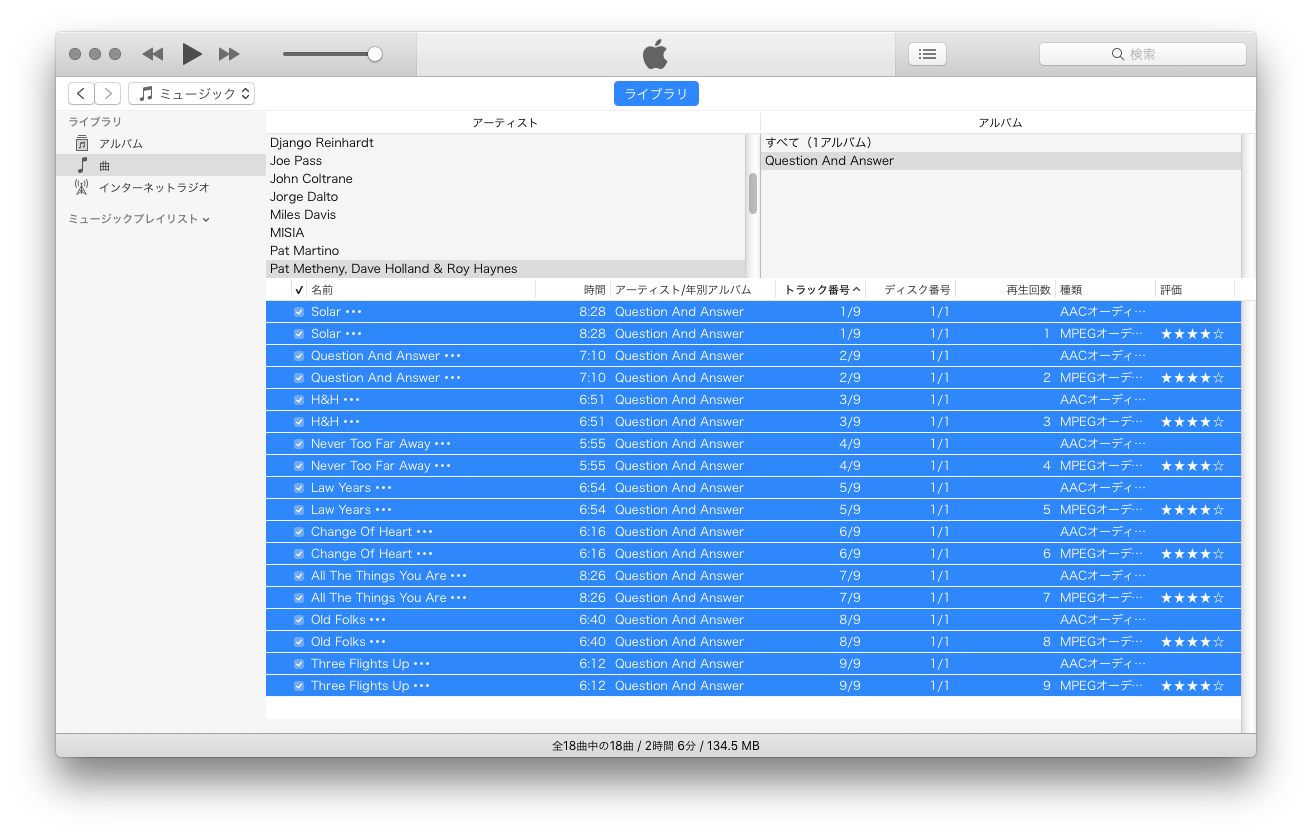Select artist Django Reinhardt
Image resolution: width=1312 pixels, height=837 pixels.
pyautogui.click(x=506, y=143)
